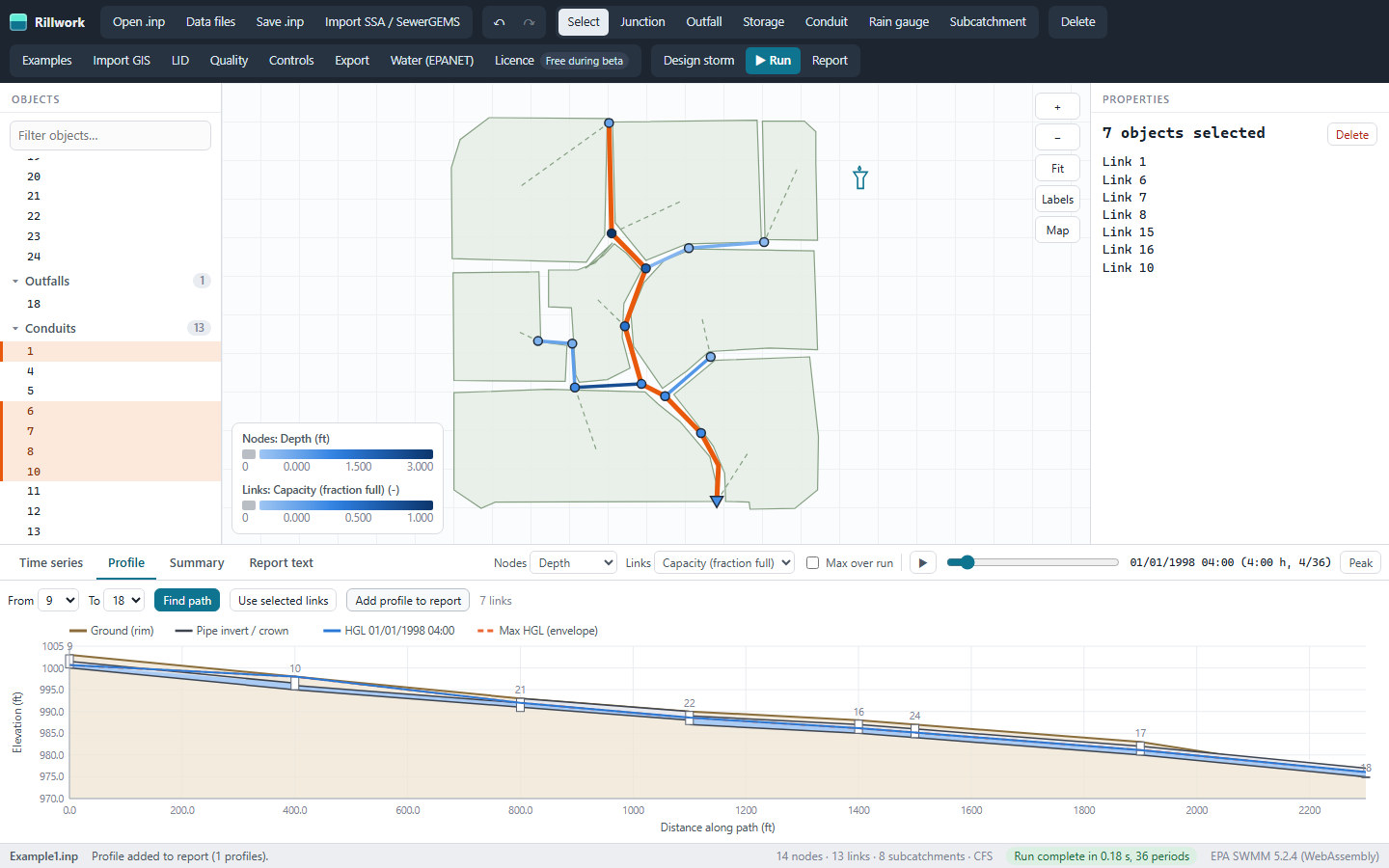Click Add profile to report button
Screen dimensions: 1389x868
408,600
